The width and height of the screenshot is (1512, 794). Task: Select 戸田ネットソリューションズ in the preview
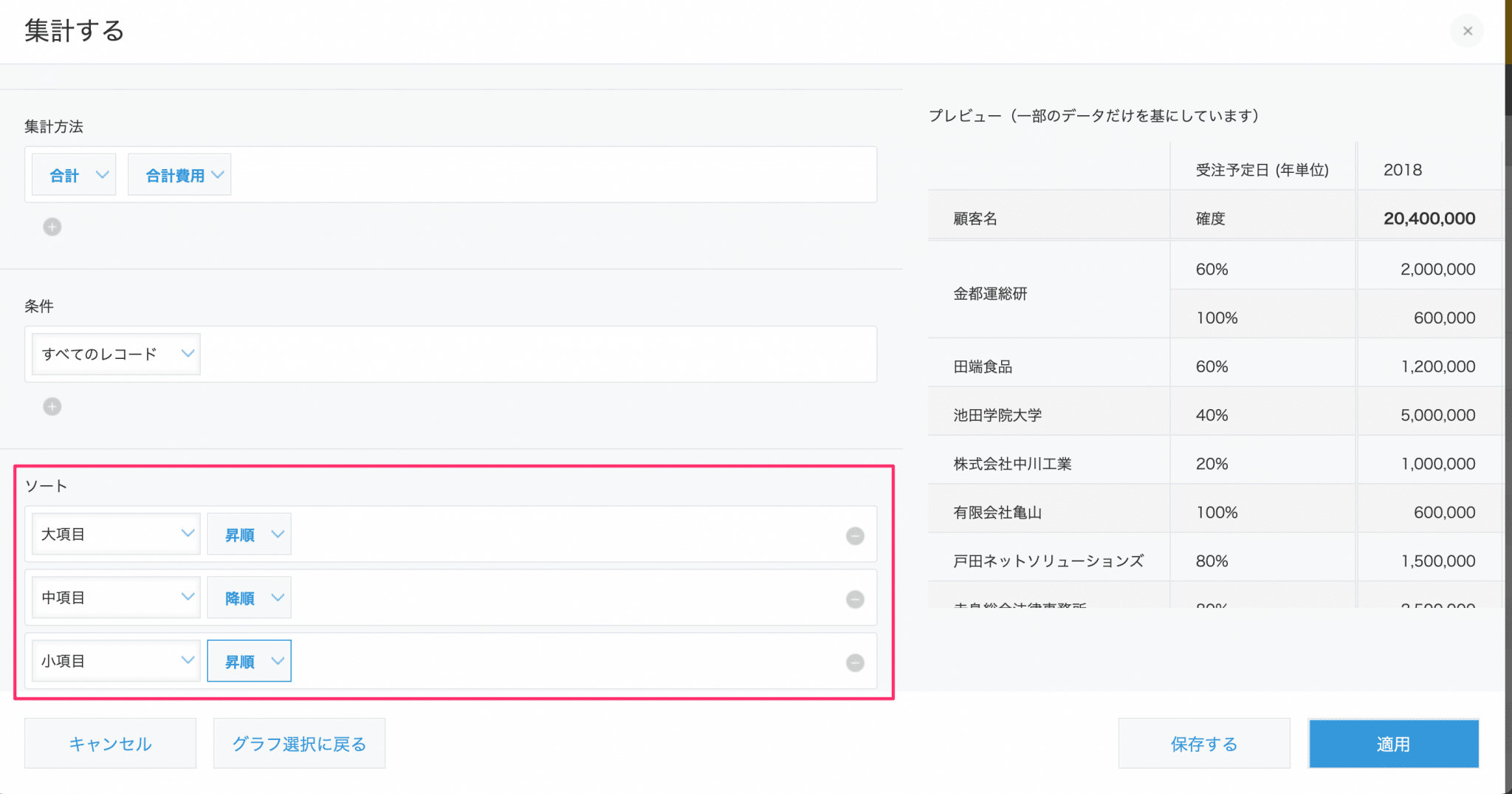point(1048,561)
